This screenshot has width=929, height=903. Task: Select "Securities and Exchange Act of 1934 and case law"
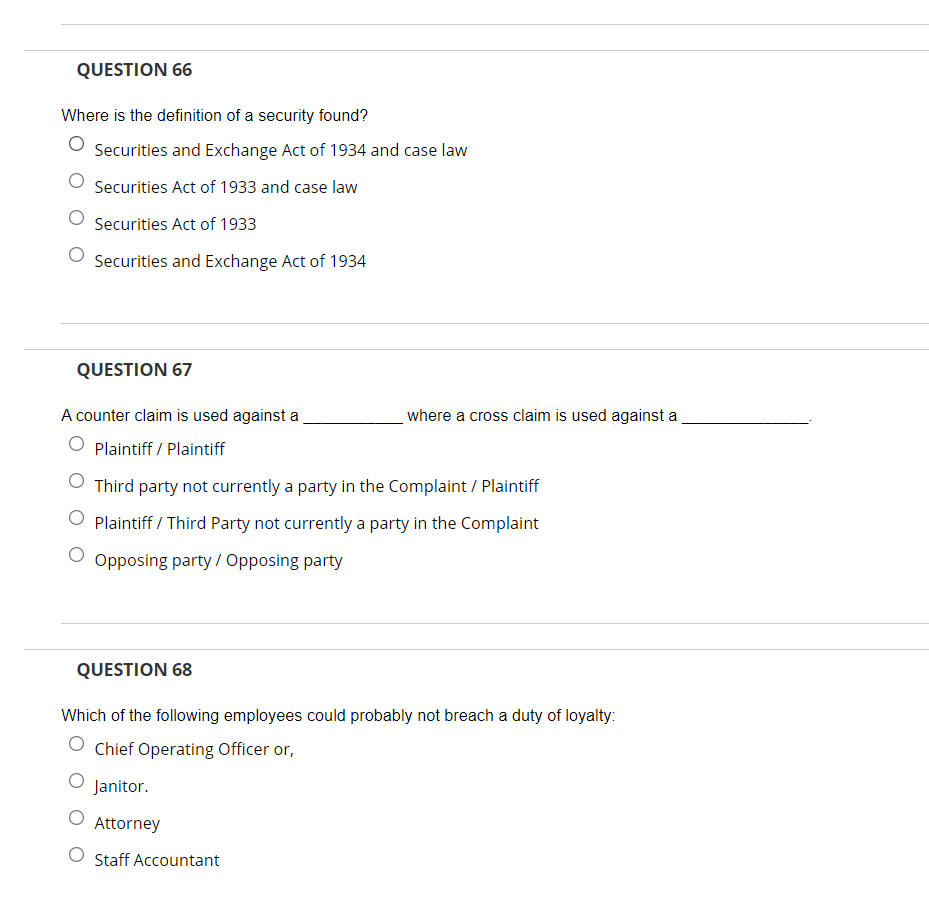coord(76,143)
